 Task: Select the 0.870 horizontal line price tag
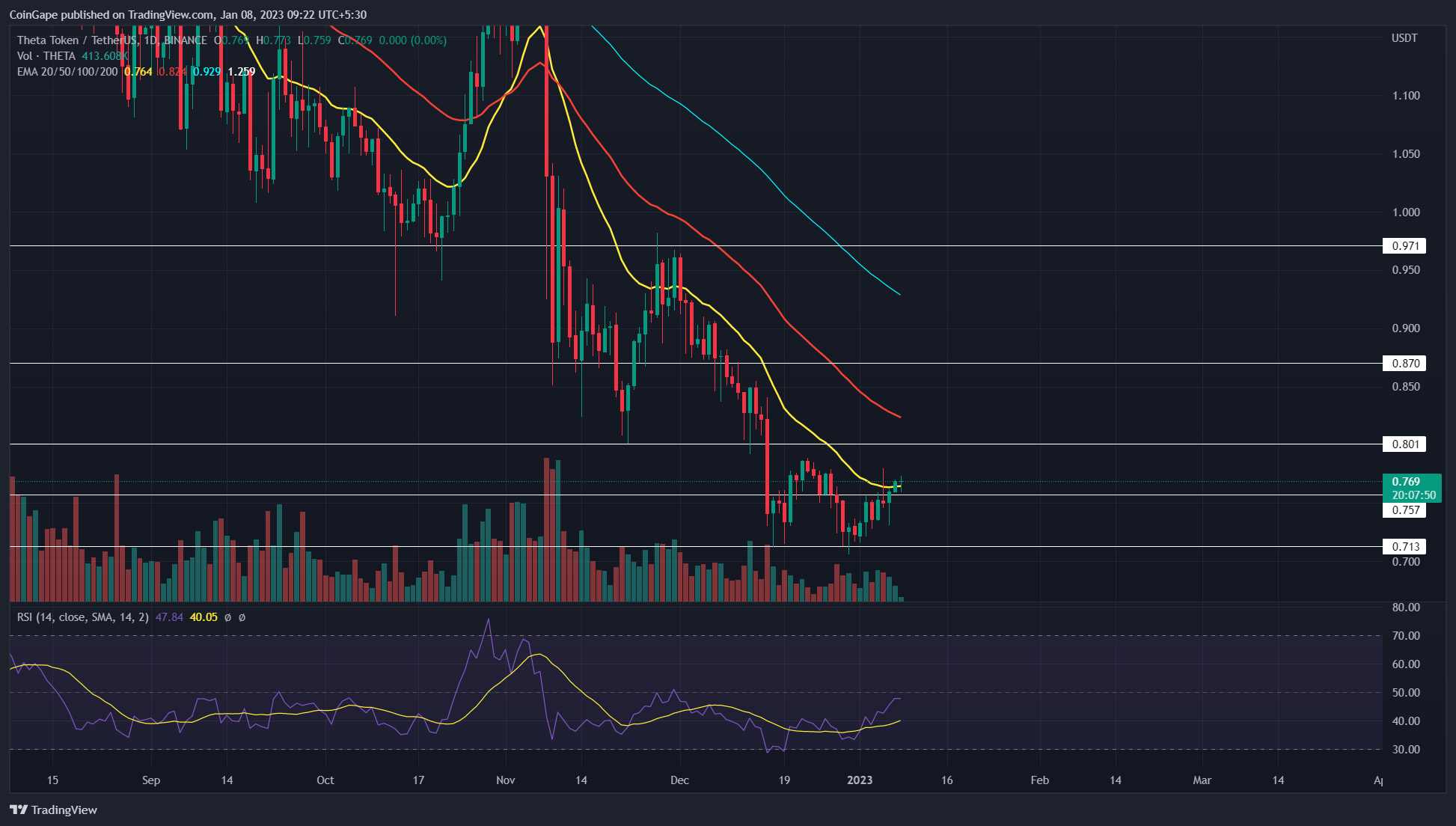[x=1404, y=364]
